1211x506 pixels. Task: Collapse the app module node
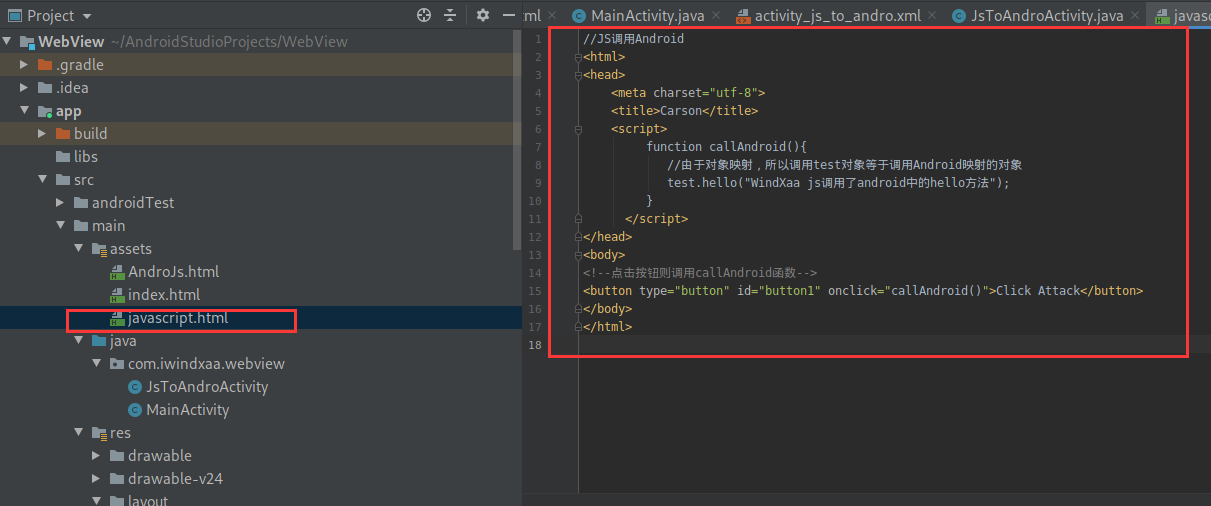click(x=24, y=111)
